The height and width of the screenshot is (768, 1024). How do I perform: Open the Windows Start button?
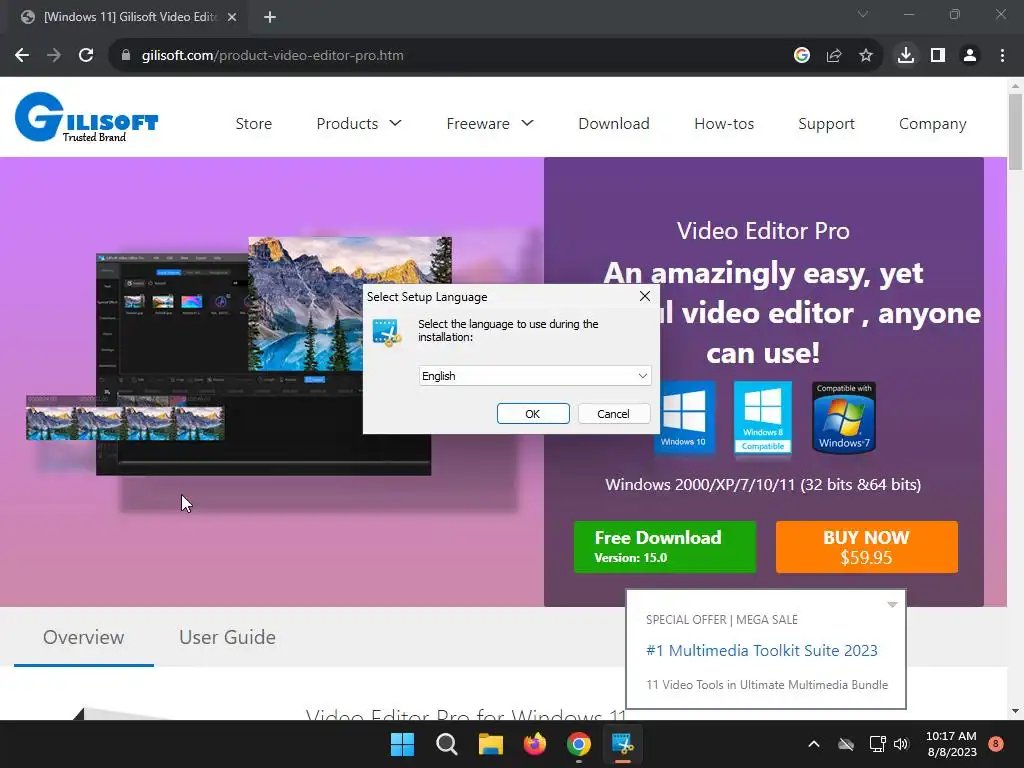point(402,744)
